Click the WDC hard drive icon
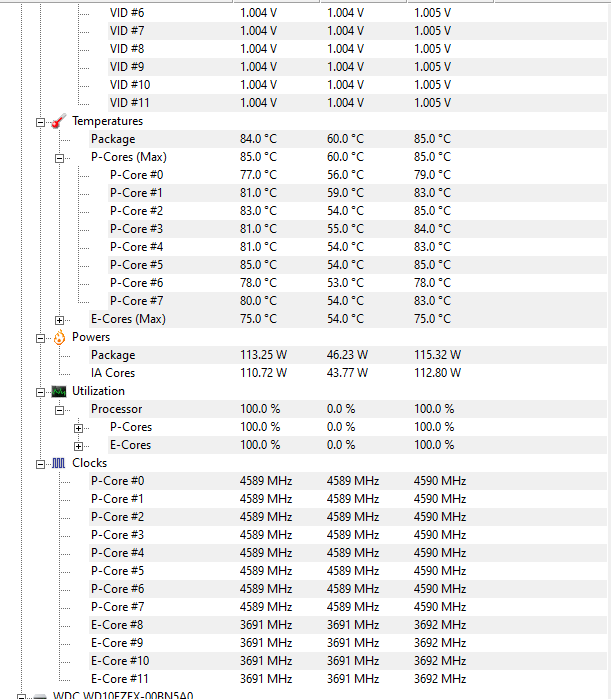This screenshot has height=699, width=611. [x=38, y=695]
